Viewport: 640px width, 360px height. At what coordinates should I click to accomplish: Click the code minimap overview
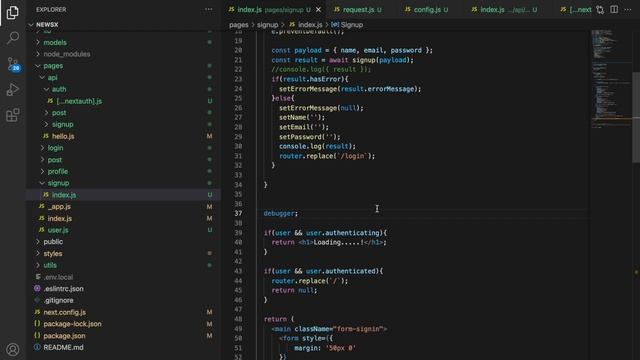[610, 78]
